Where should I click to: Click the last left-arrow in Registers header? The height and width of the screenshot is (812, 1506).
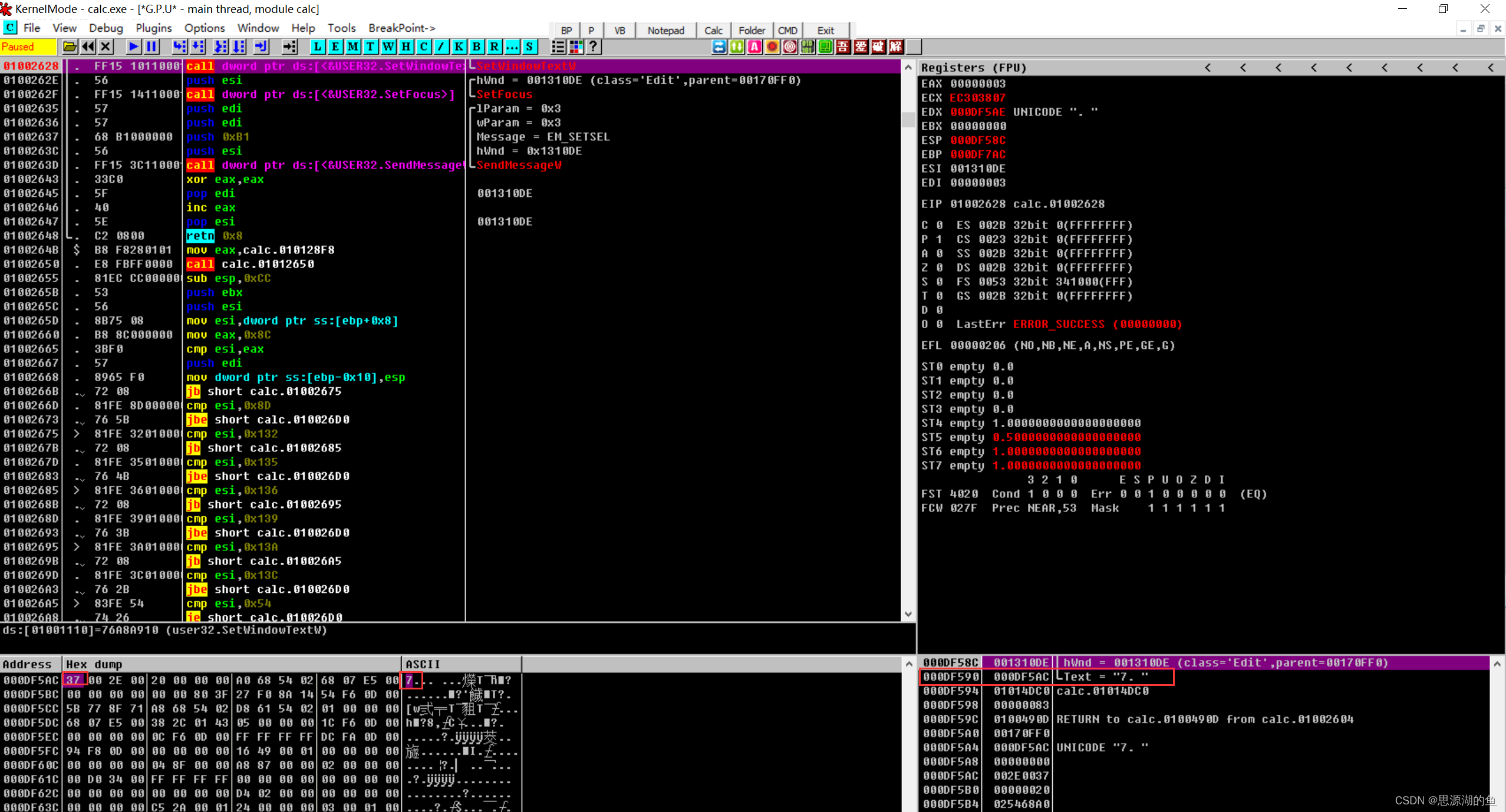pyautogui.click(x=1491, y=67)
